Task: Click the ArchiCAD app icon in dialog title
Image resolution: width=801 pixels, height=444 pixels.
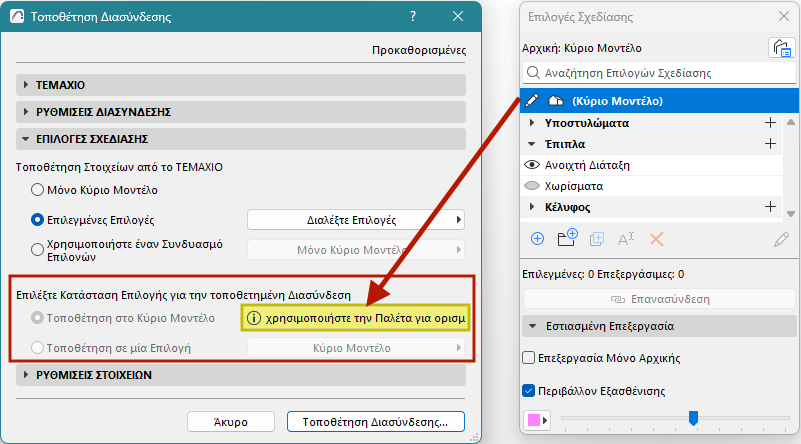Action: point(17,16)
